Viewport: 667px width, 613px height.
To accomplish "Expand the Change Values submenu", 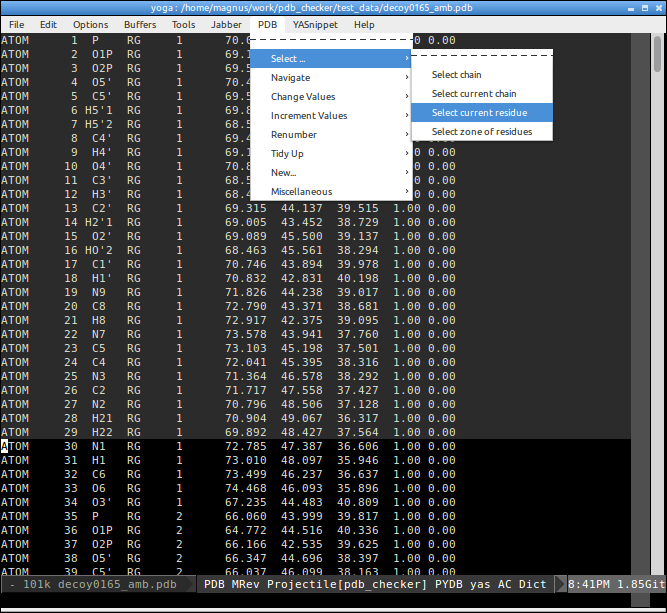I will coord(331,97).
